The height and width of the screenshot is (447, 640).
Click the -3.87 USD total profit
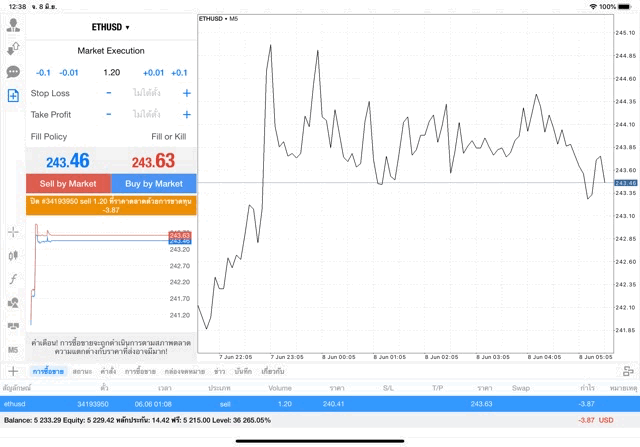pyautogui.click(x=596, y=420)
